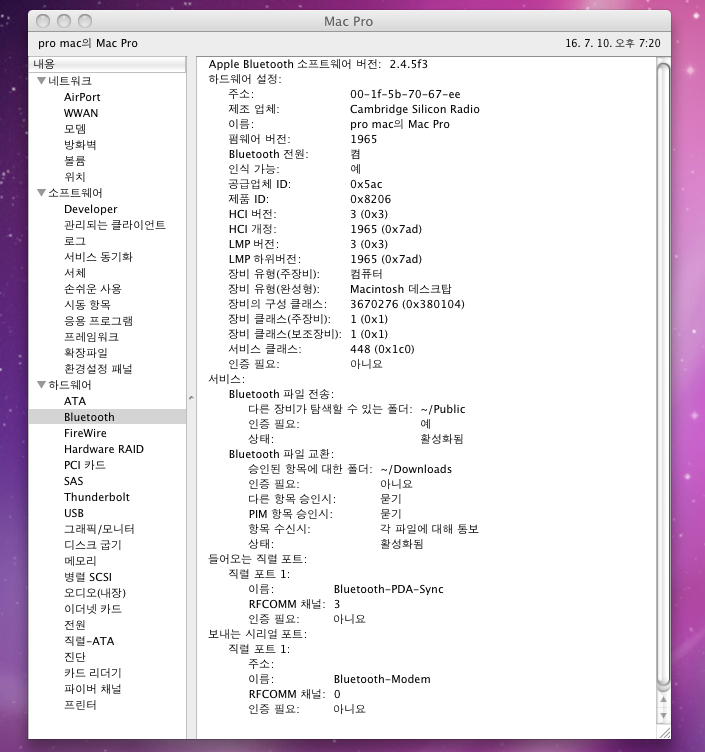The height and width of the screenshot is (752, 705).
Task: Open the 방화벽 network item
Action: [x=81, y=145]
